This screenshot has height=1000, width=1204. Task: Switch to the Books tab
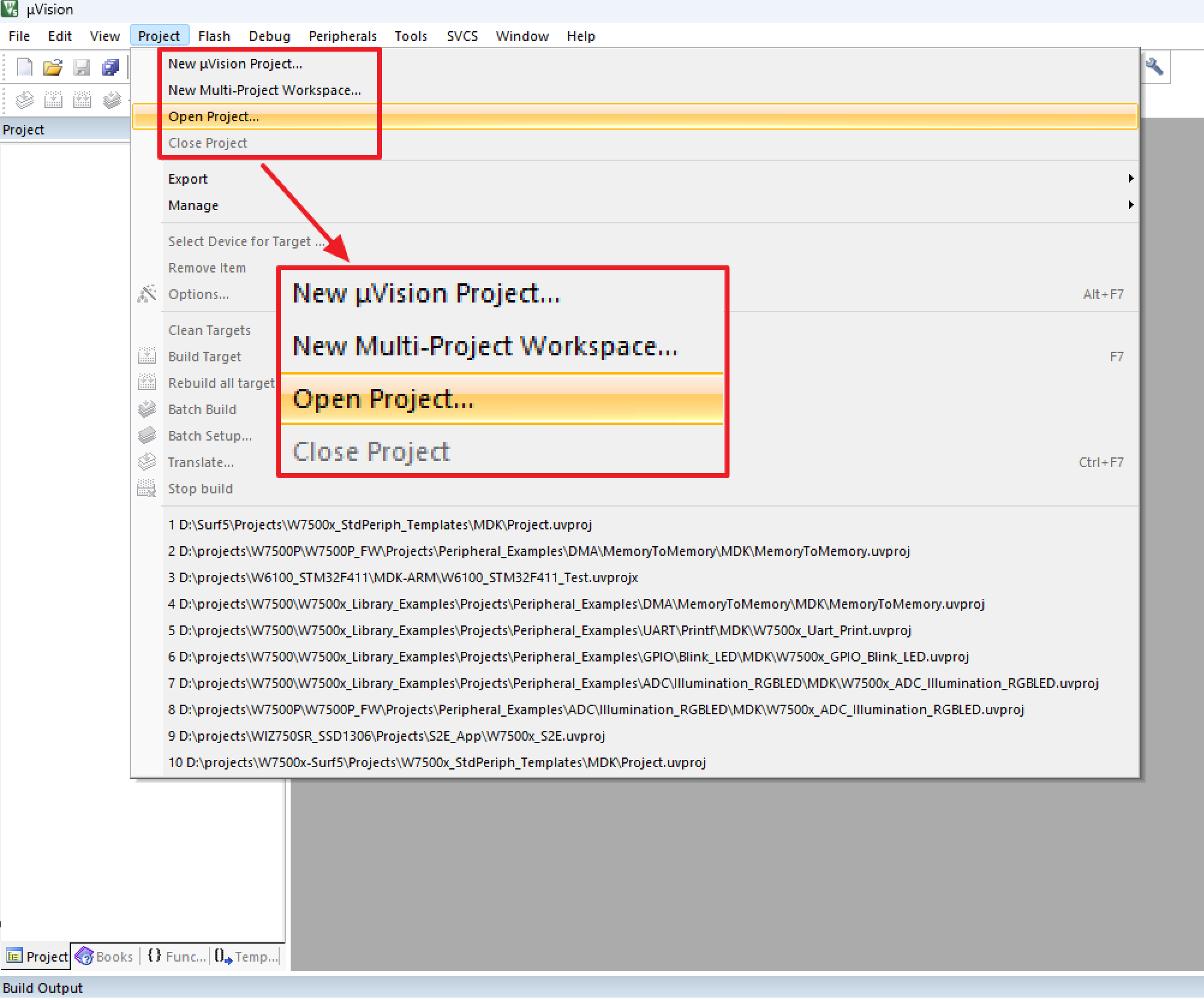pyautogui.click(x=104, y=956)
